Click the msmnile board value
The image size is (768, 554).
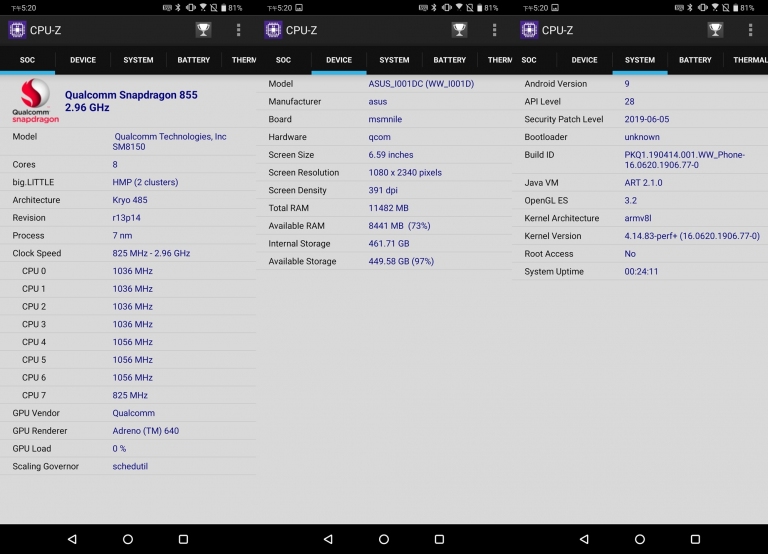click(x=385, y=119)
